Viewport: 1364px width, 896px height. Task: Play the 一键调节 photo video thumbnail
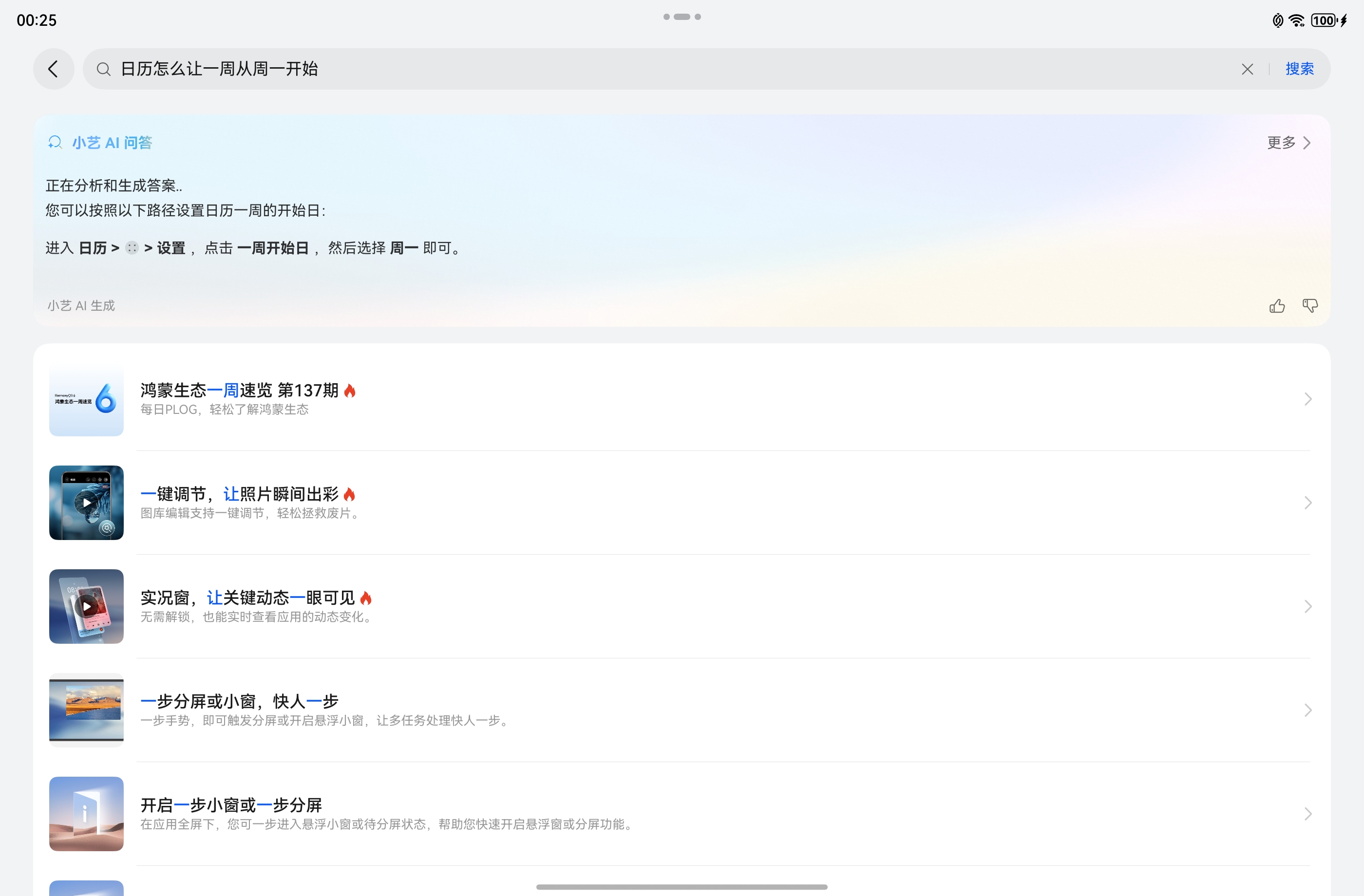click(x=87, y=503)
